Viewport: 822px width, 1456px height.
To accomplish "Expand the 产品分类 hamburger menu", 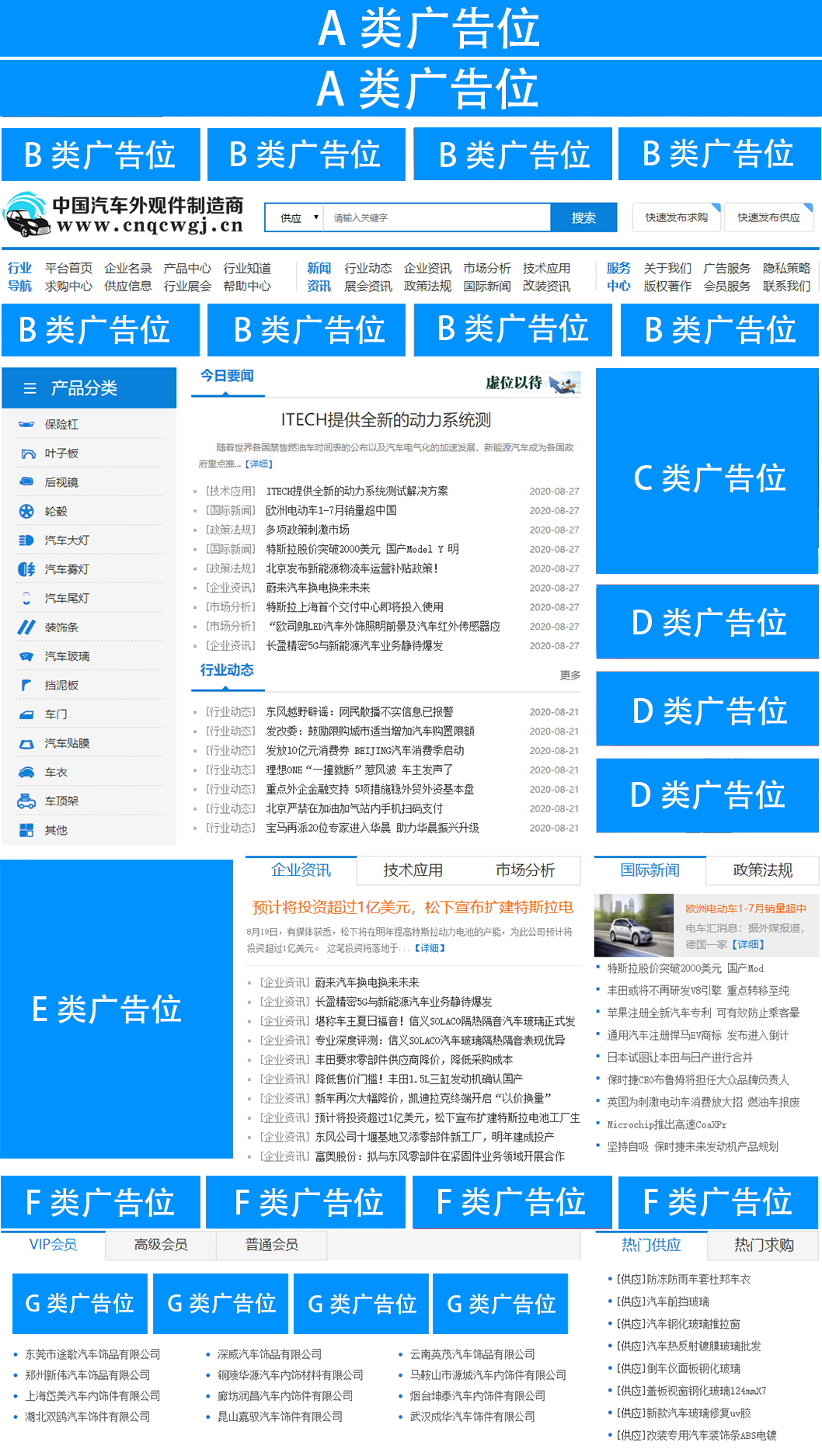I will click(x=30, y=388).
